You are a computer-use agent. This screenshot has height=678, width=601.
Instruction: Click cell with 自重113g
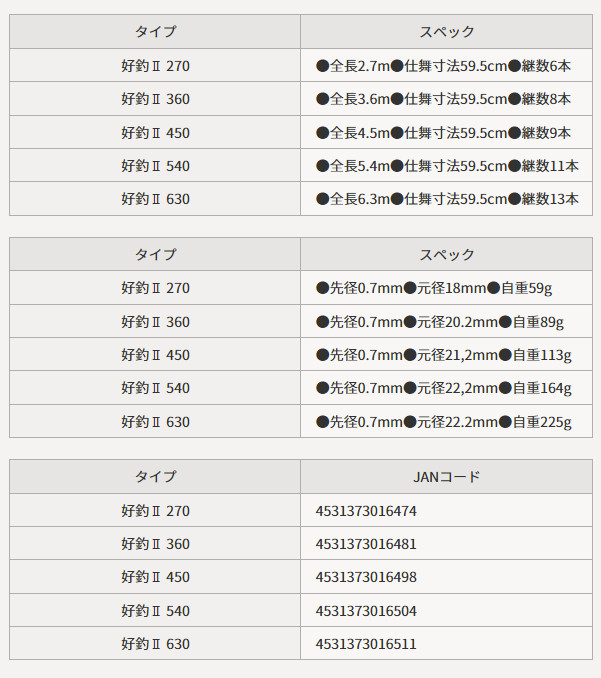447,355
